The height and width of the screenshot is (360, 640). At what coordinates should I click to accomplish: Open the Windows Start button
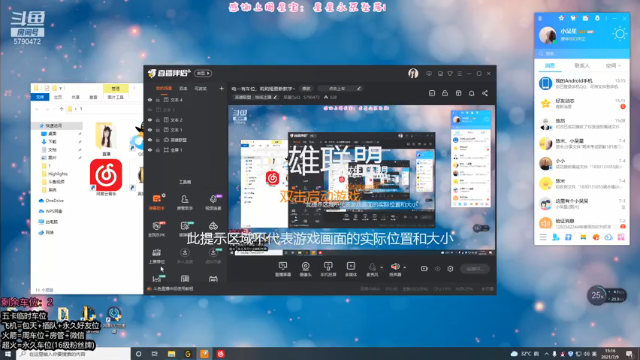7,354
